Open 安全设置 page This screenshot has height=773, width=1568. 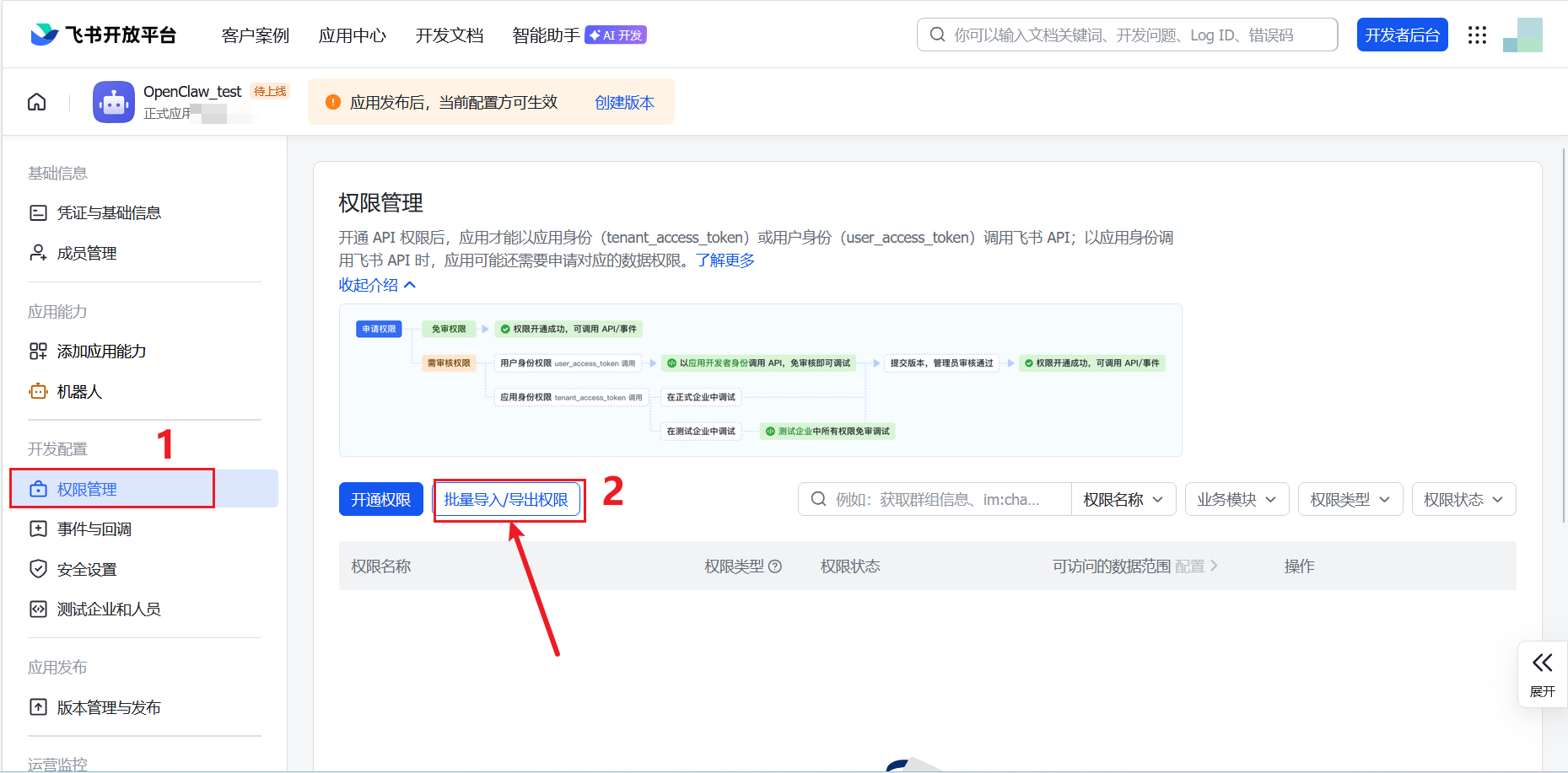pos(85,569)
